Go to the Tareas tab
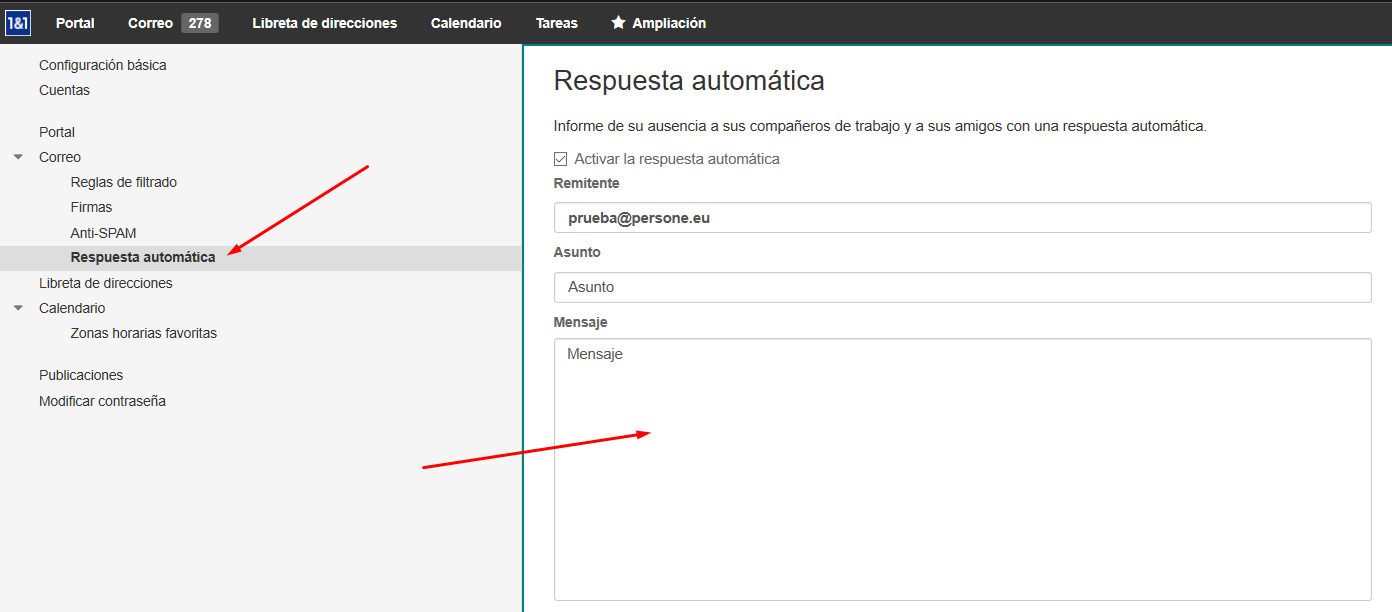 (556, 22)
